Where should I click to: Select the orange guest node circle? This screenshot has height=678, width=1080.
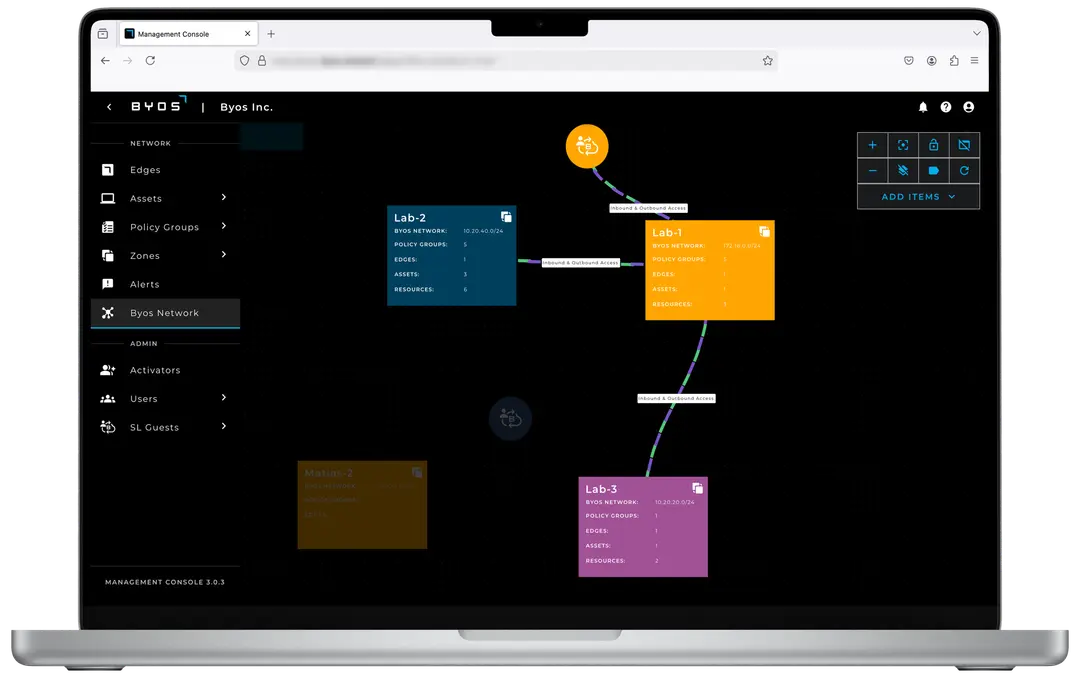587,146
